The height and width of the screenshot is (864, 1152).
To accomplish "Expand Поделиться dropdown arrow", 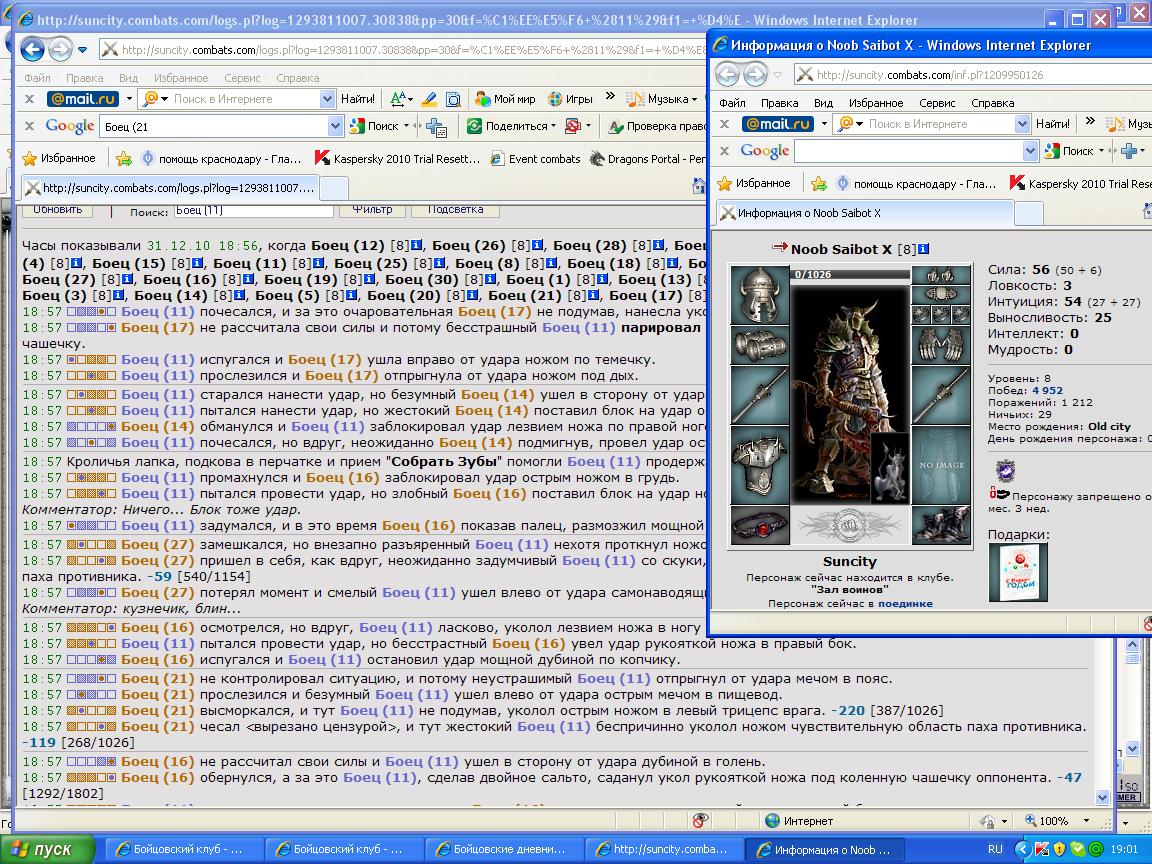I will pyautogui.click(x=553, y=126).
